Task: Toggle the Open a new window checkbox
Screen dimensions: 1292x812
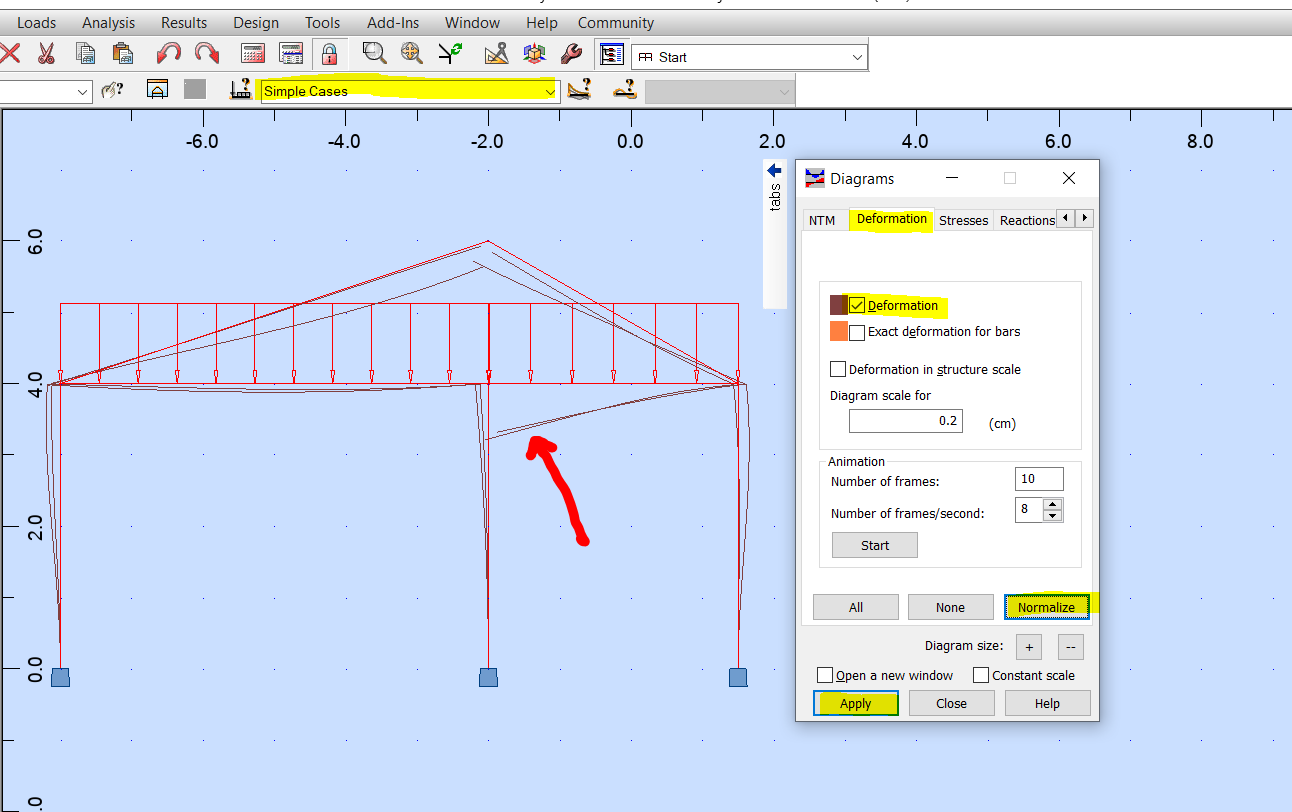Action: click(825, 675)
